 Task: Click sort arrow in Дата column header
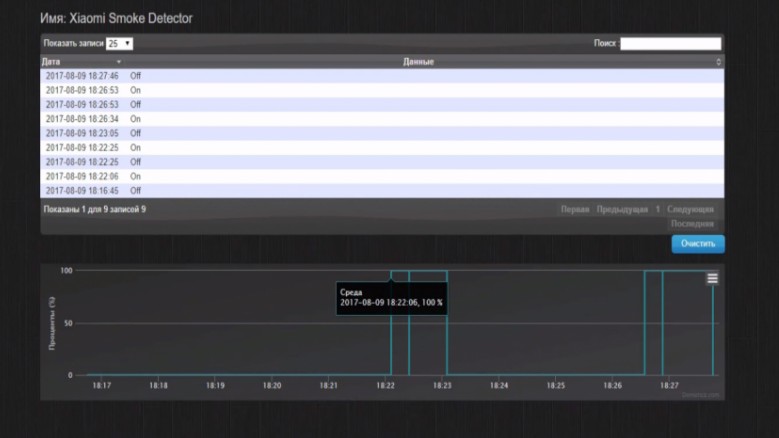(119, 62)
